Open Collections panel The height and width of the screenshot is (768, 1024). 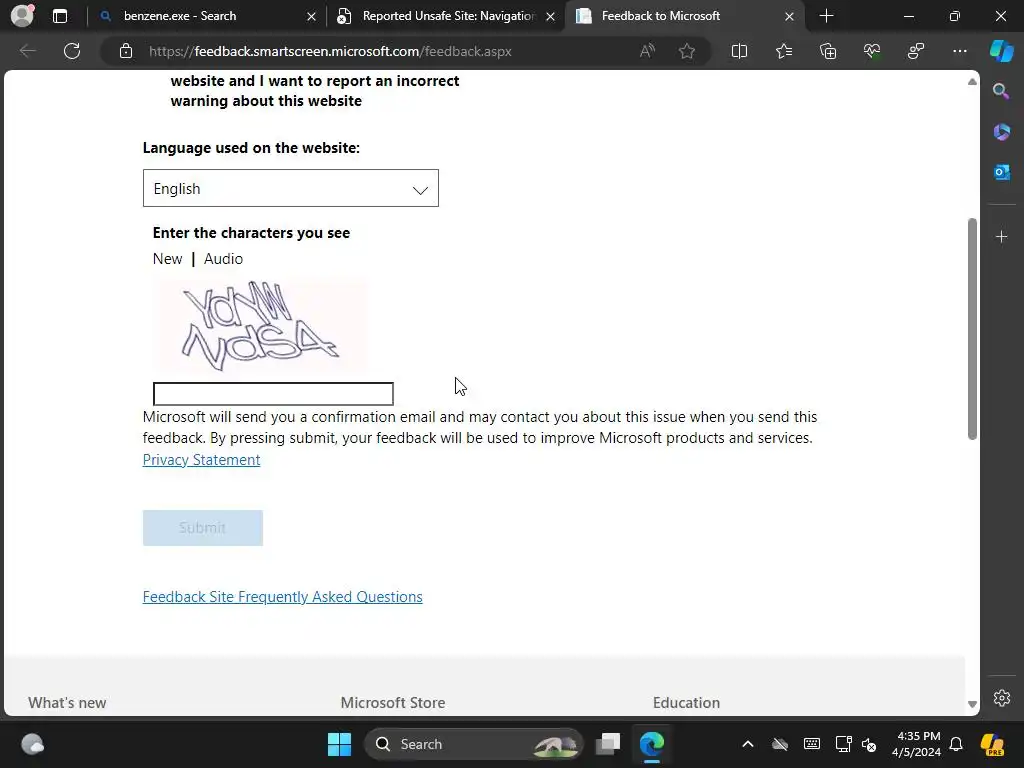pyautogui.click(x=828, y=51)
